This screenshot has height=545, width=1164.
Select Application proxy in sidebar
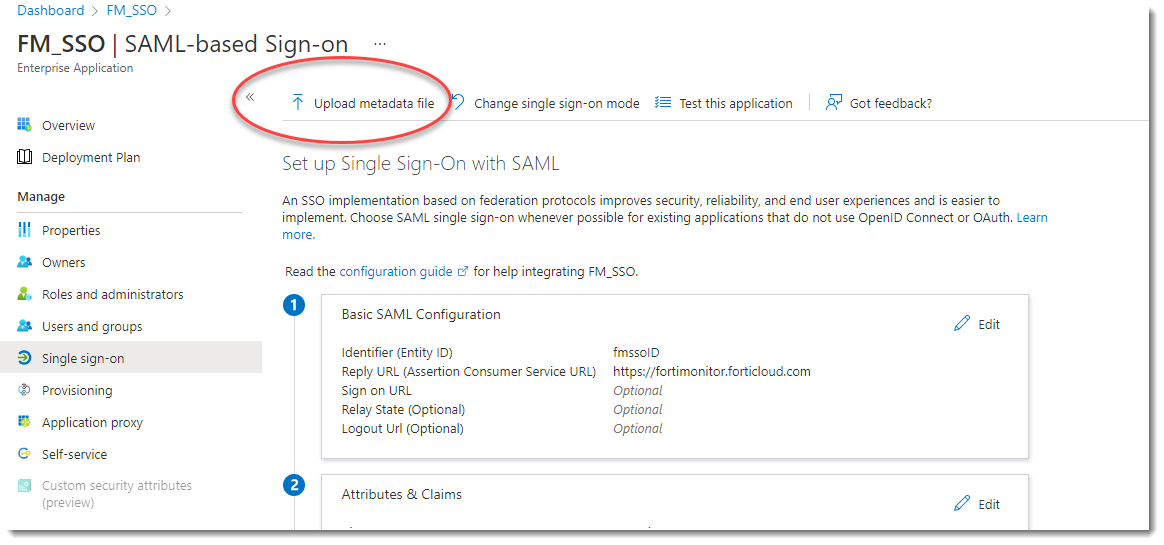pos(92,422)
